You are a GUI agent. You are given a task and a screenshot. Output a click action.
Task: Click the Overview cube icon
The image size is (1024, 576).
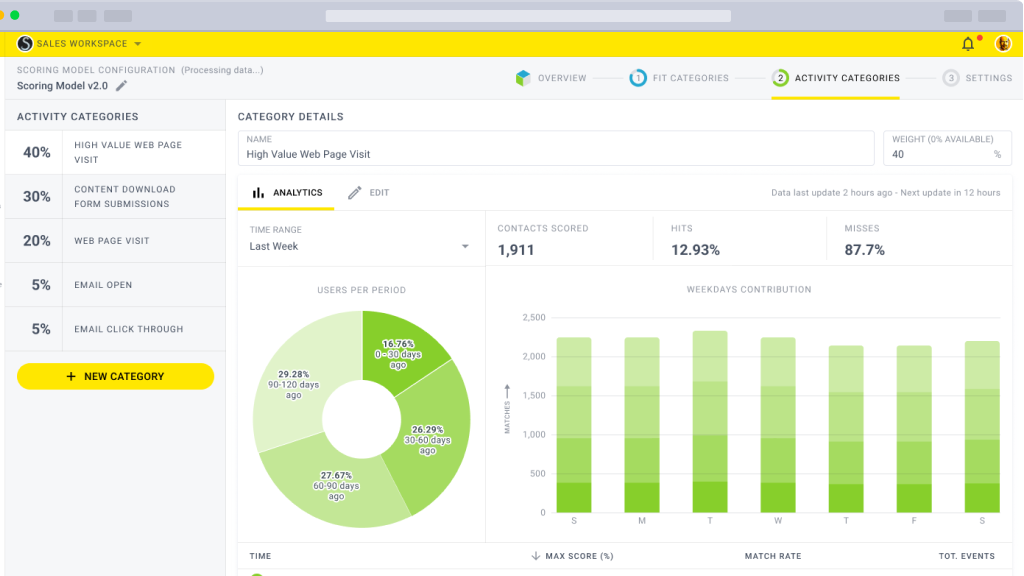pyautogui.click(x=522, y=78)
